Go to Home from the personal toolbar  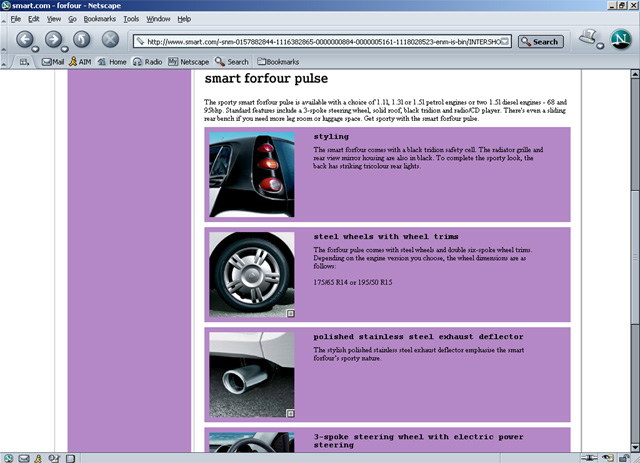click(111, 62)
